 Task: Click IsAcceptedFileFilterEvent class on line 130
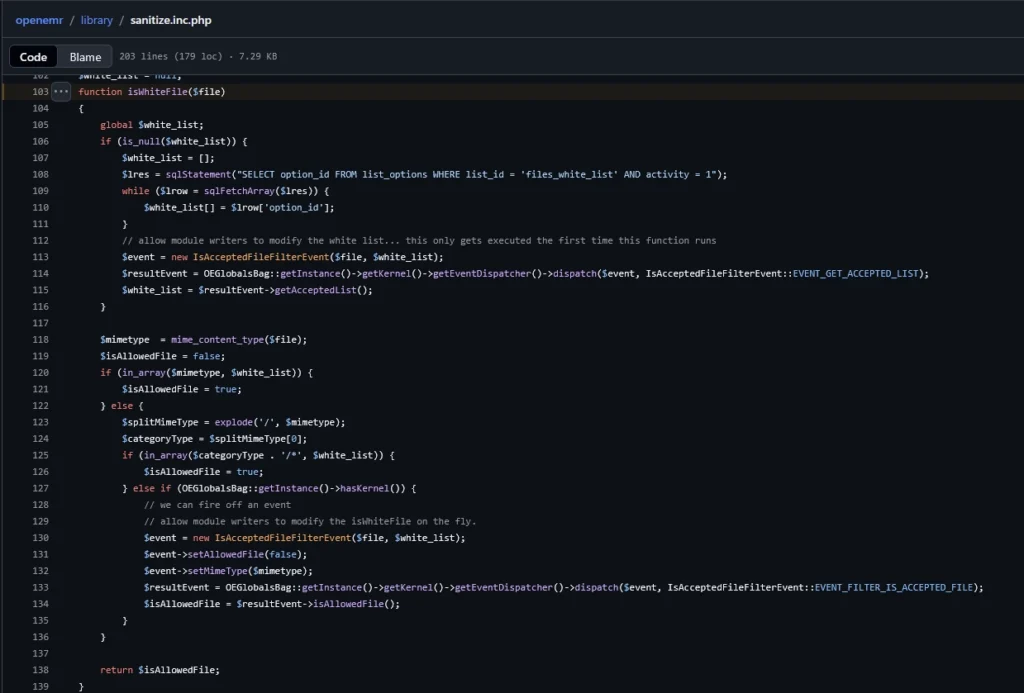(283, 538)
